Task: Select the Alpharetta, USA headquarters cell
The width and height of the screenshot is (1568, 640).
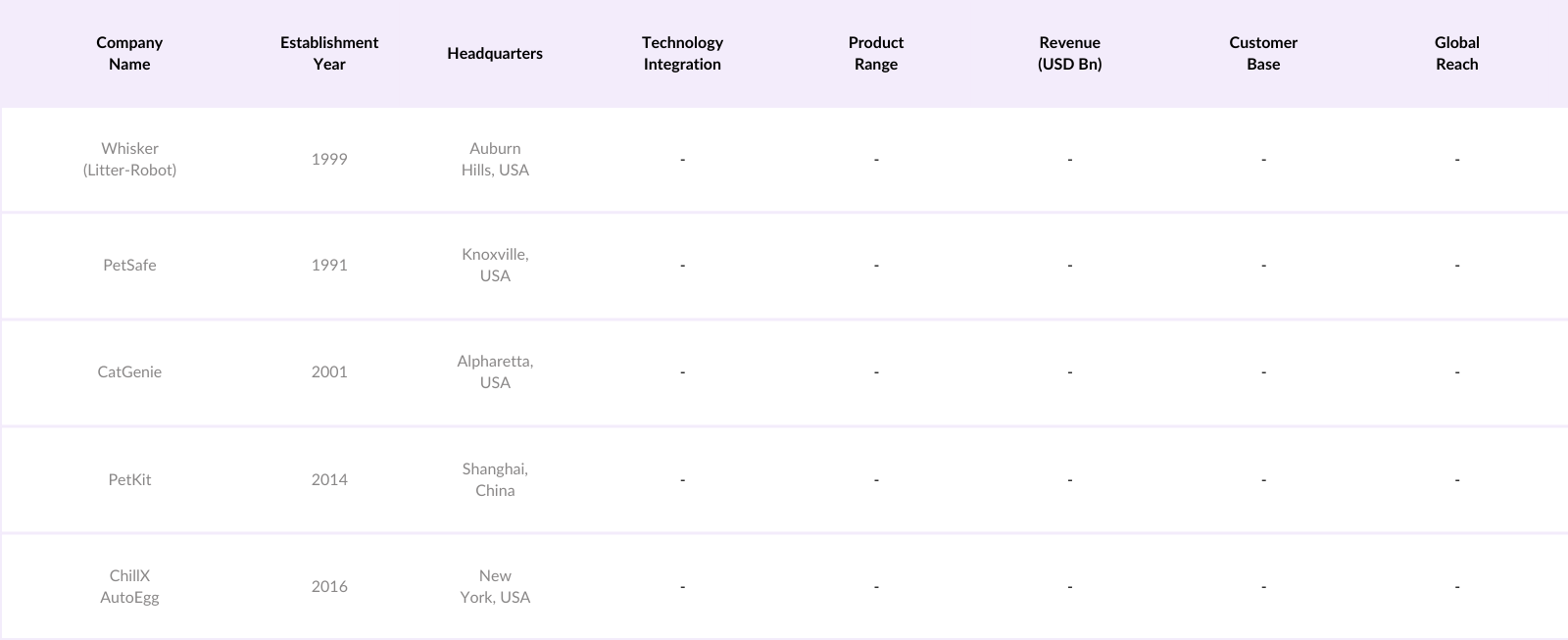Action: tap(495, 371)
